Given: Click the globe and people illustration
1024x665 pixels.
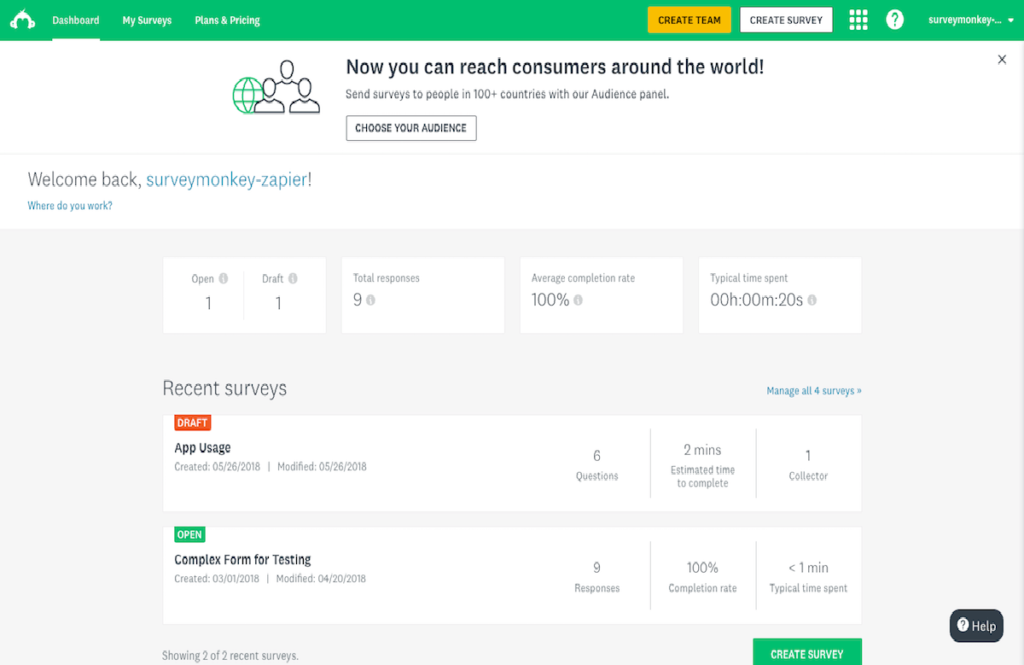Looking at the screenshot, I should pos(276,87).
